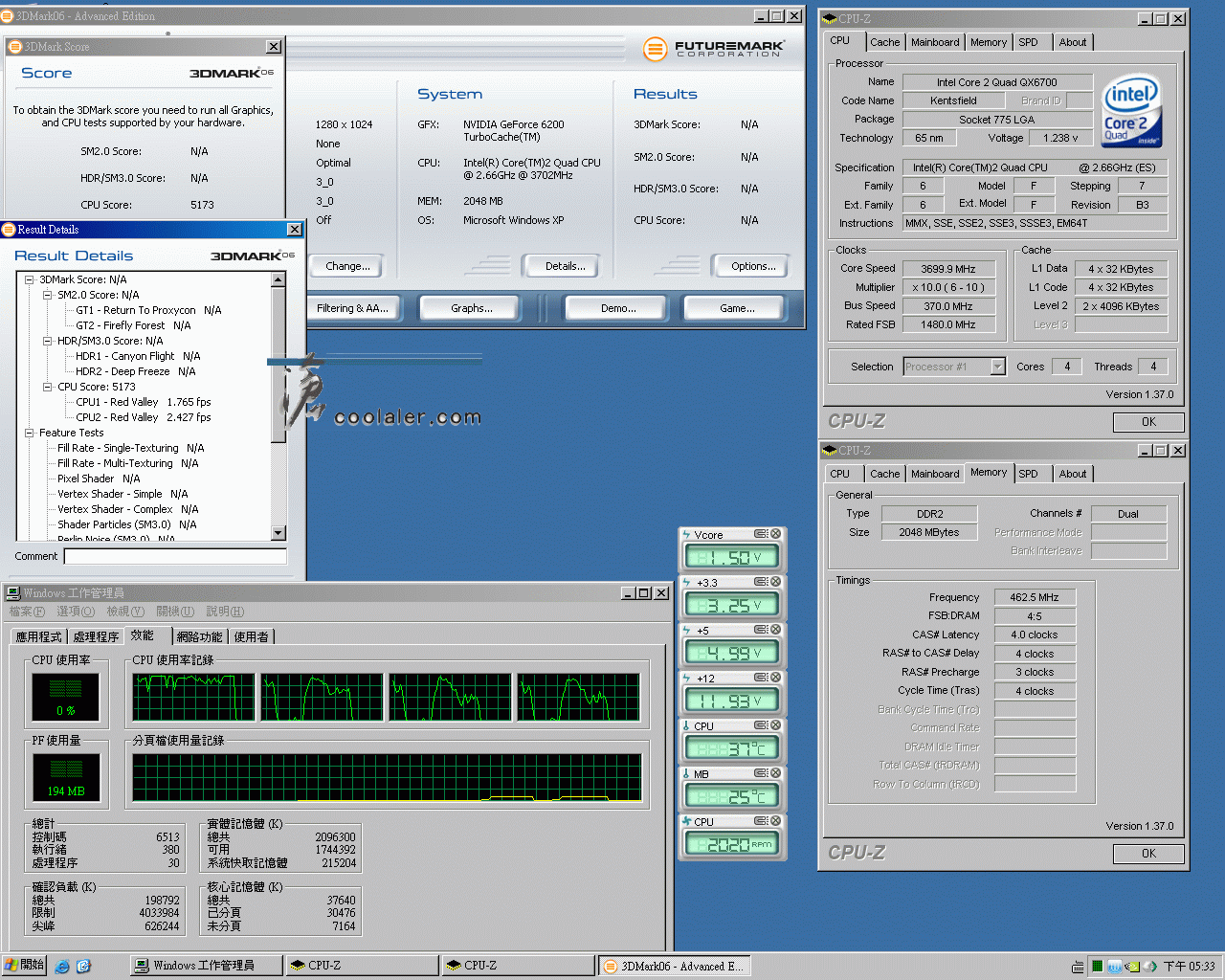Select the CPU1 - Red Valley 1.765 fps row
The height and width of the screenshot is (980, 1225).
coord(144,402)
